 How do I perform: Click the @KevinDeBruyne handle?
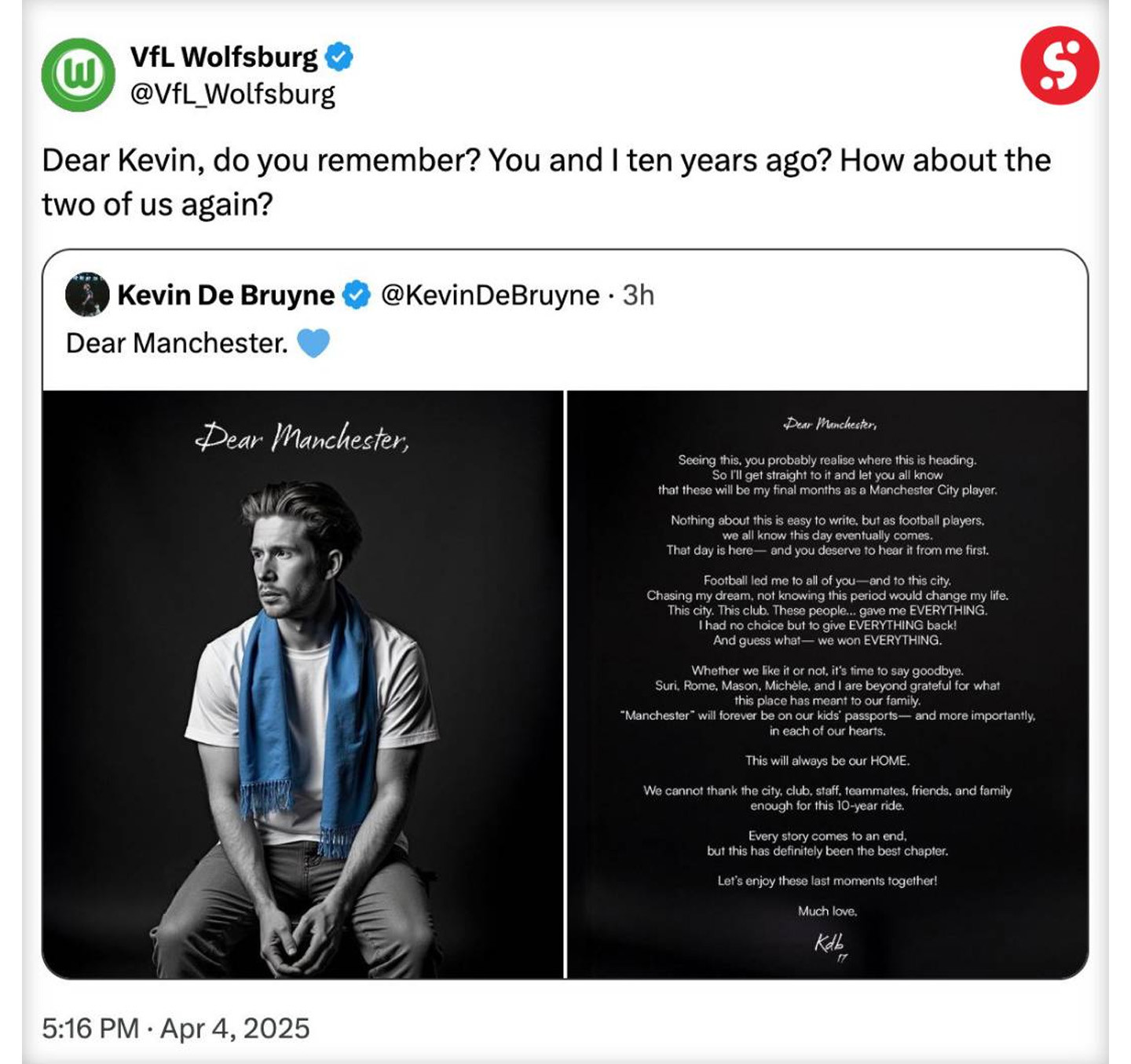490,294
